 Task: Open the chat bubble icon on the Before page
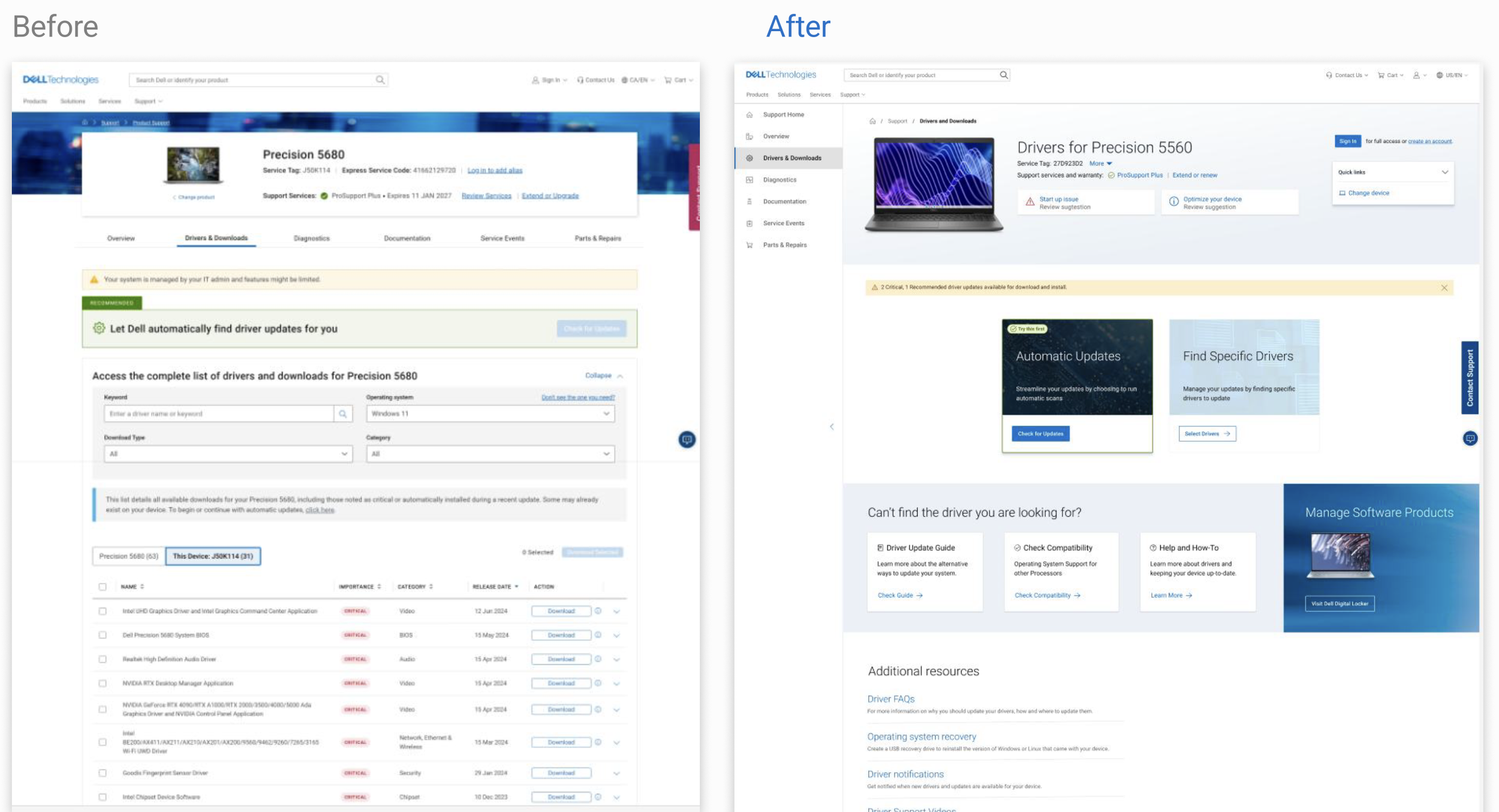pyautogui.click(x=687, y=440)
